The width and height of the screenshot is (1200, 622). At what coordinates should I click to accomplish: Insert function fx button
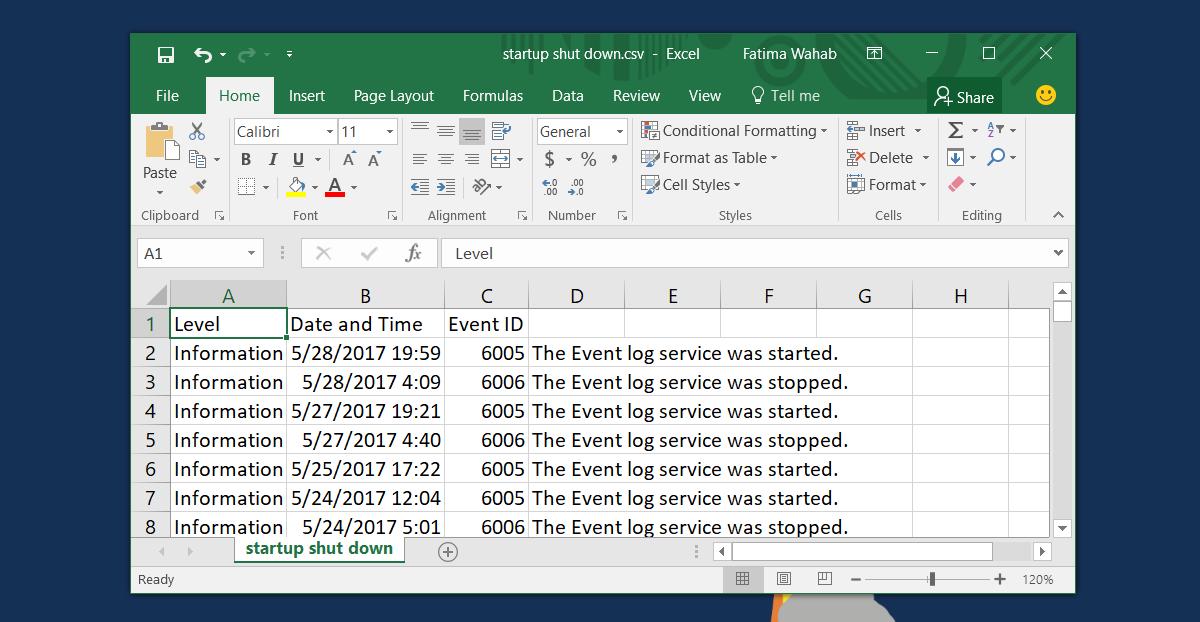(414, 254)
